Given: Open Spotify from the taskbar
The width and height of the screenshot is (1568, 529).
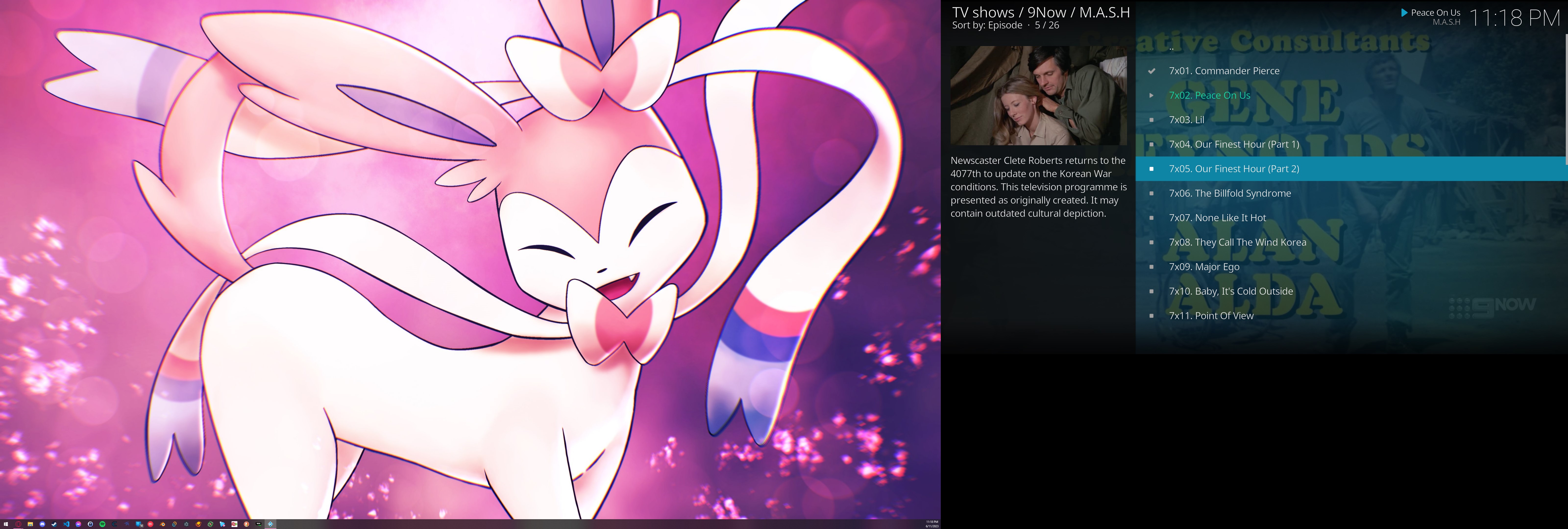Looking at the screenshot, I should [102, 524].
